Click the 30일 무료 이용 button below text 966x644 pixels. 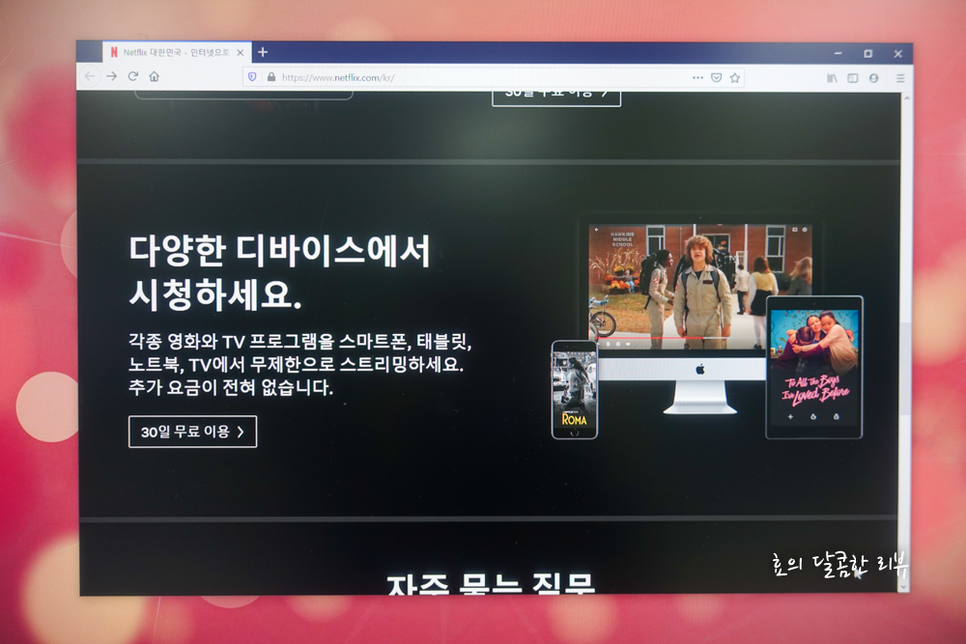193,431
